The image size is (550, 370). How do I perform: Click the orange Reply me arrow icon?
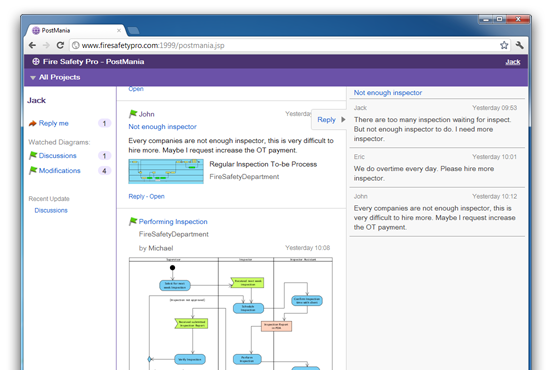[x=33, y=123]
